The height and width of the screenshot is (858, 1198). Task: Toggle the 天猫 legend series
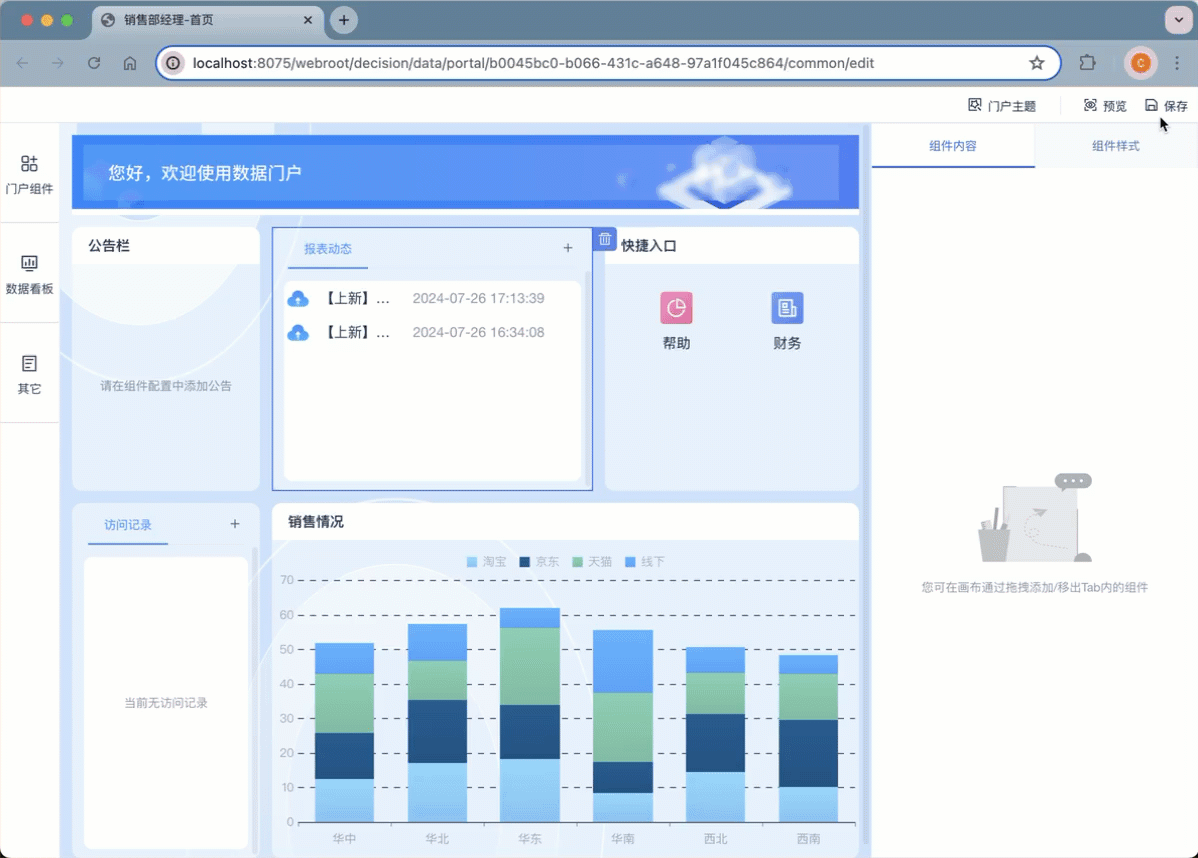(x=591, y=562)
